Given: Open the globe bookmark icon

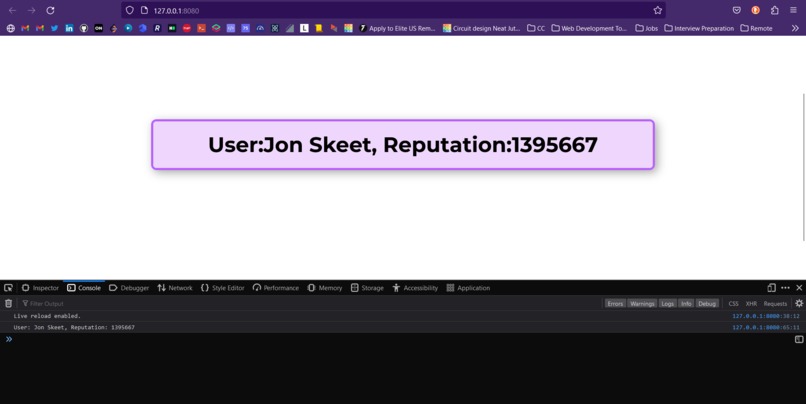Looking at the screenshot, I should pos(10,28).
